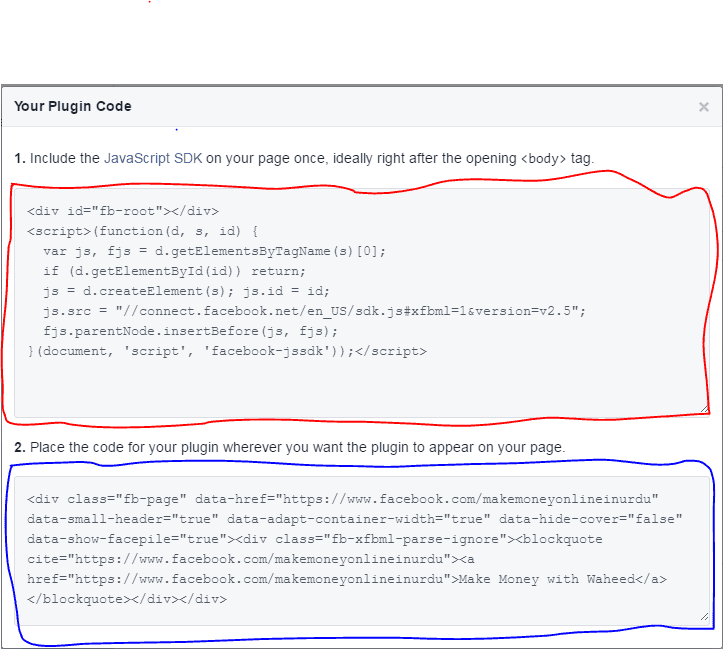
Task: Click the line ending with 'facebook-jssdk'
Action: (227, 351)
